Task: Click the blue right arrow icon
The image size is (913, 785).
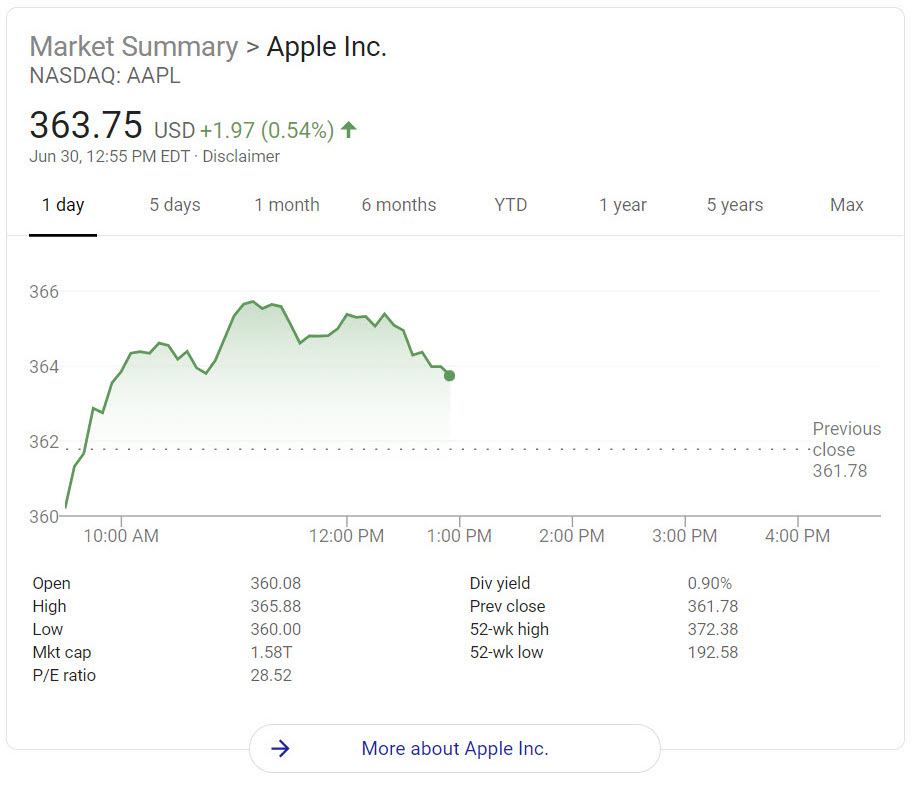Action: point(281,748)
